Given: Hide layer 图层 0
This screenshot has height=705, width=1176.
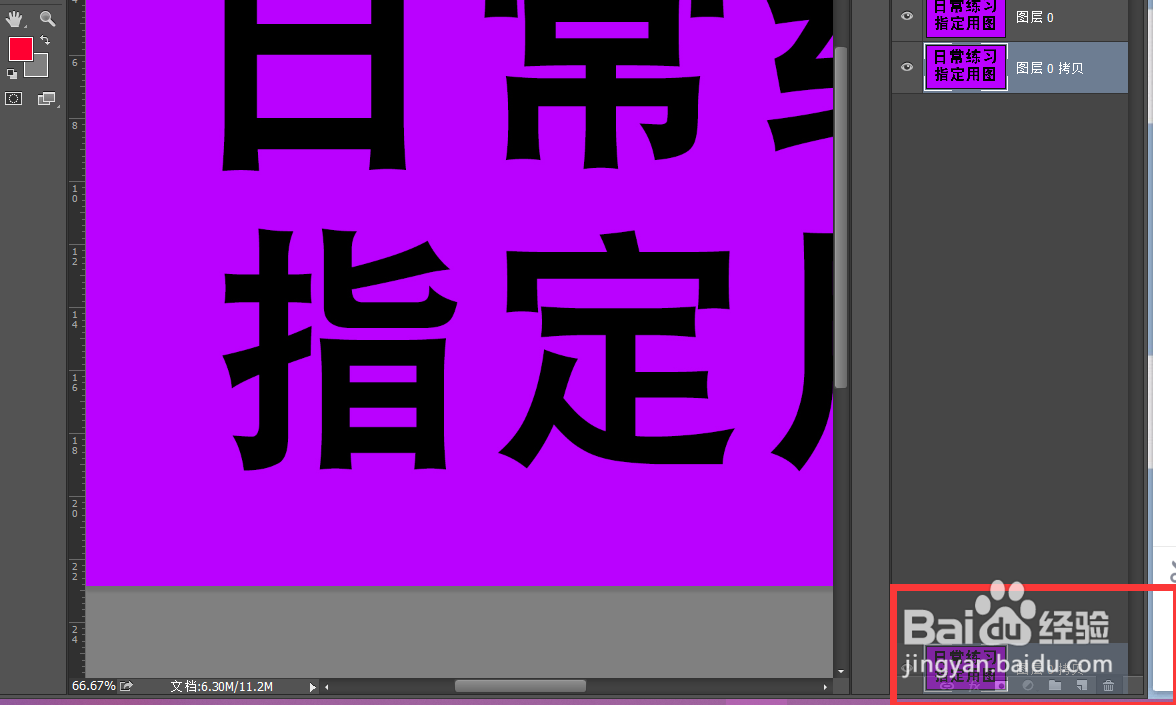Looking at the screenshot, I should coord(907,16).
